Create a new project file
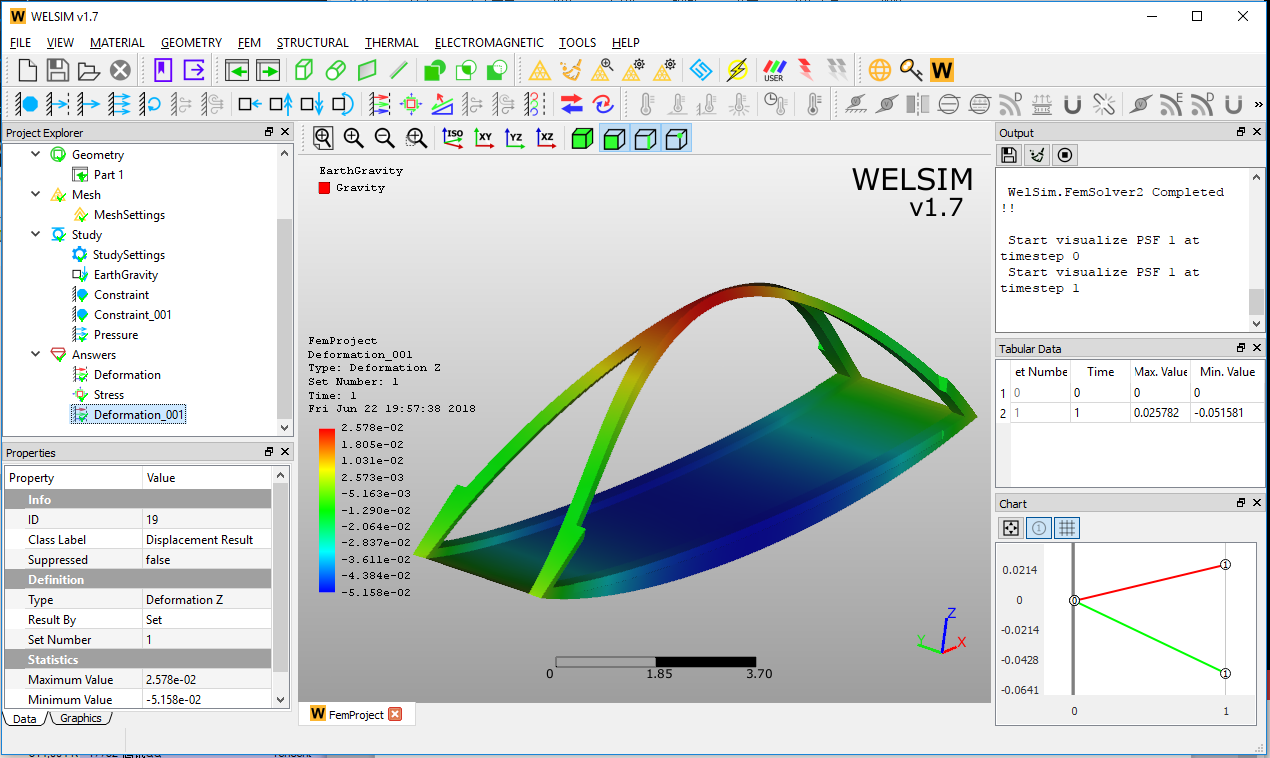1270x758 pixels. [28, 70]
